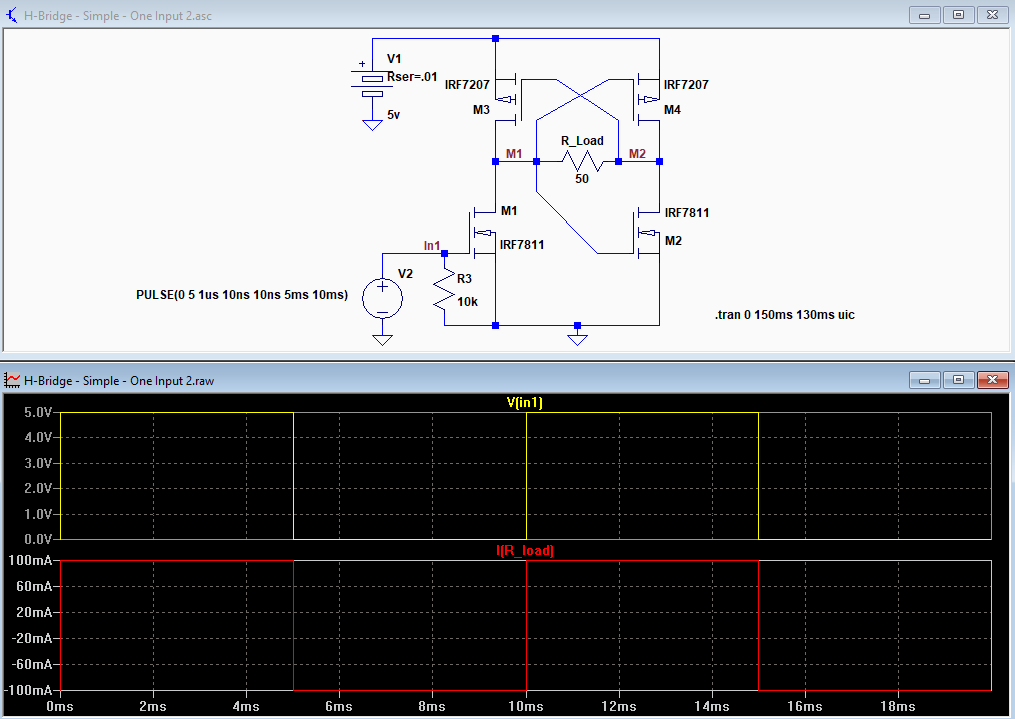Click the PULSE source value text
The width and height of the screenshot is (1015, 719).
(242, 294)
